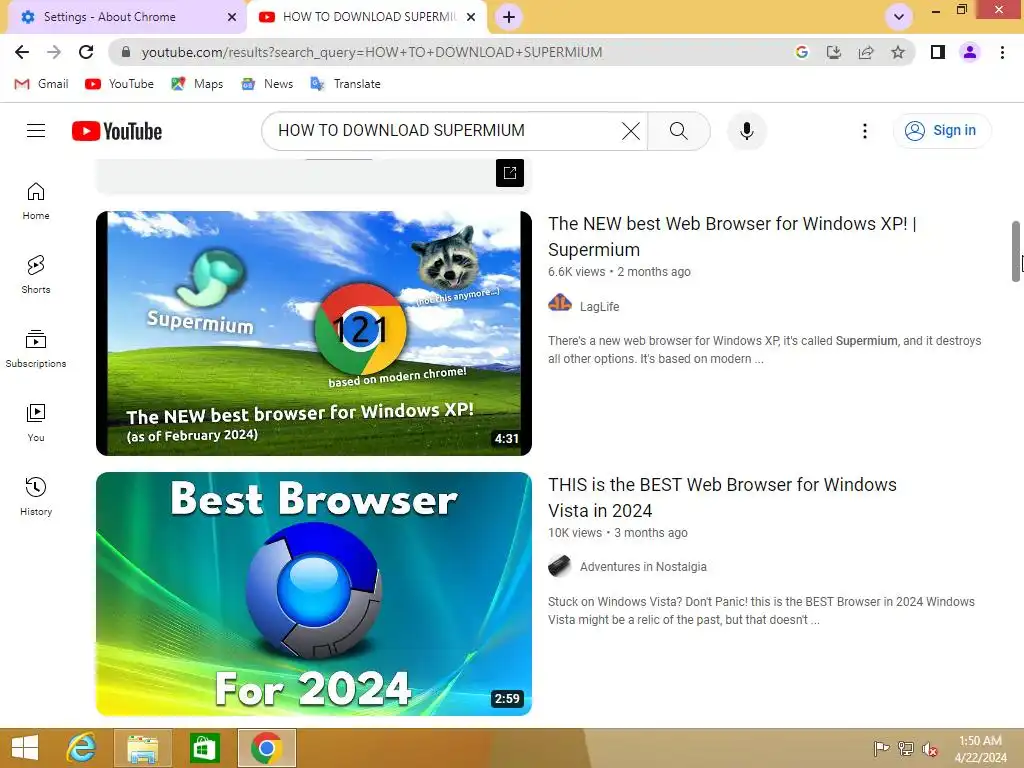This screenshot has height=768, width=1024.
Task: Open Subscriptions in YouTube sidebar
Action: pos(36,349)
